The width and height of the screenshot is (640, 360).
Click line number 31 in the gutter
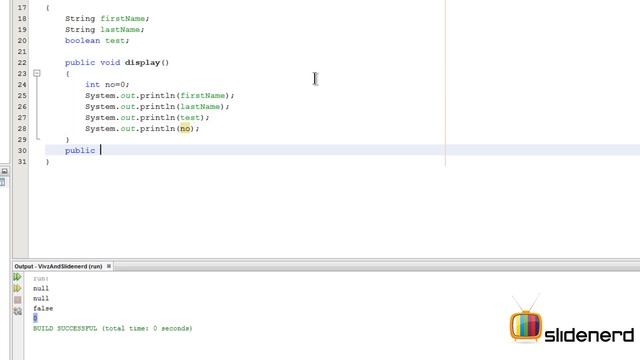point(22,162)
